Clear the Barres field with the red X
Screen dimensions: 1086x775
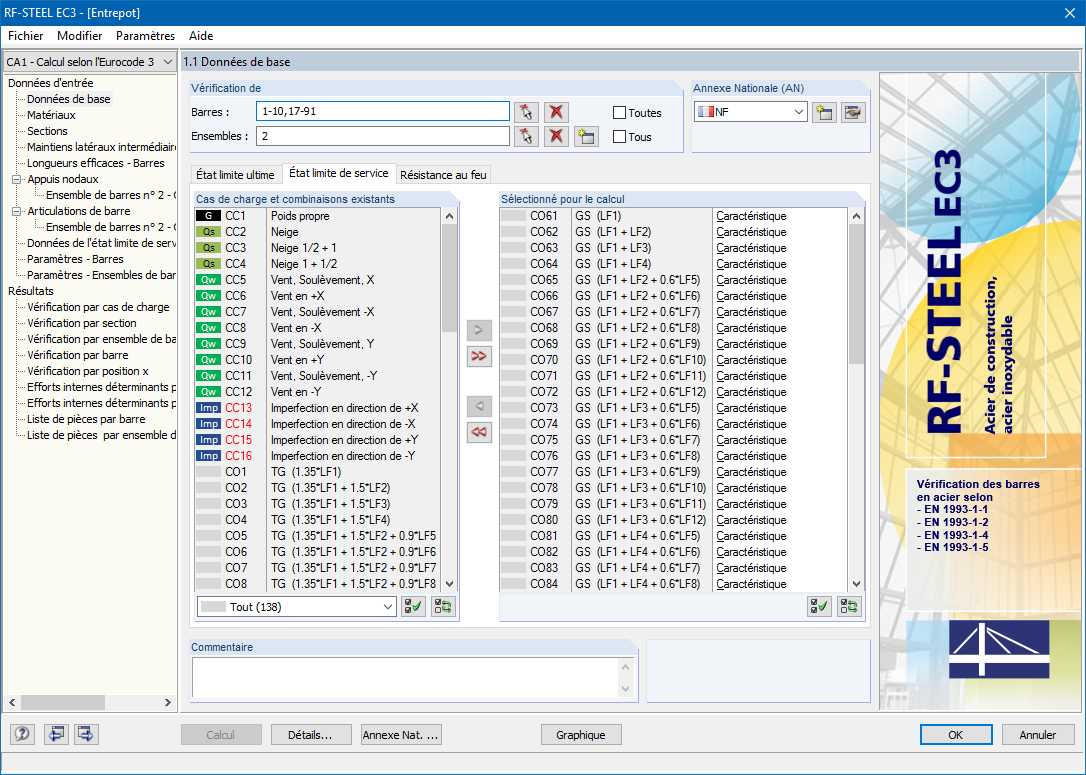556,112
